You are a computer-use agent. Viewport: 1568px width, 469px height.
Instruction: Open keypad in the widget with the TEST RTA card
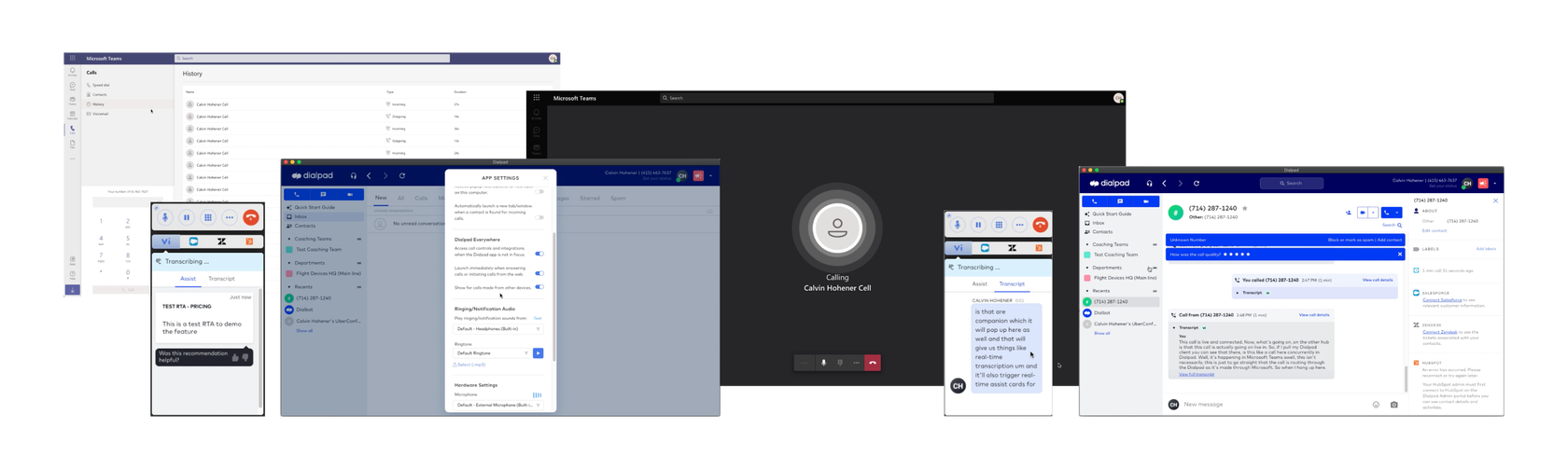tap(208, 217)
